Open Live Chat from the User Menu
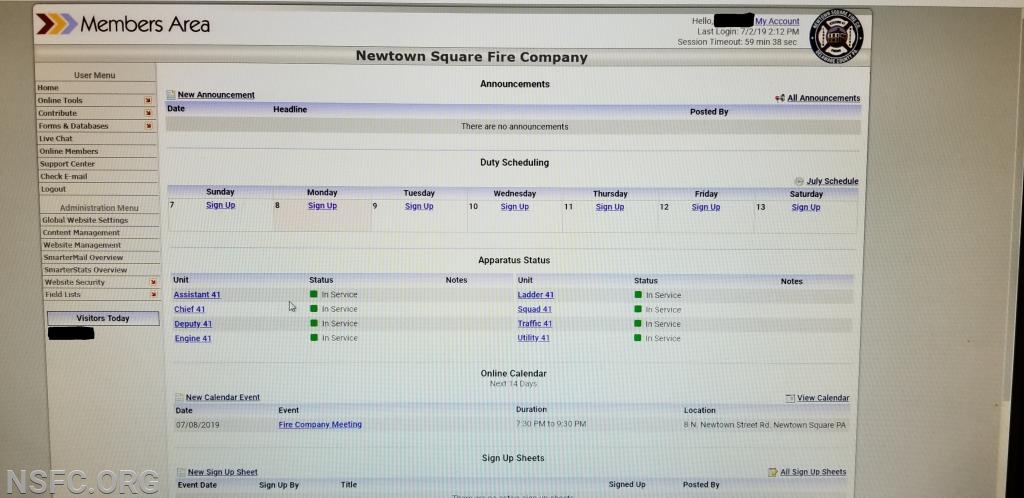1024x498 pixels. point(56,138)
